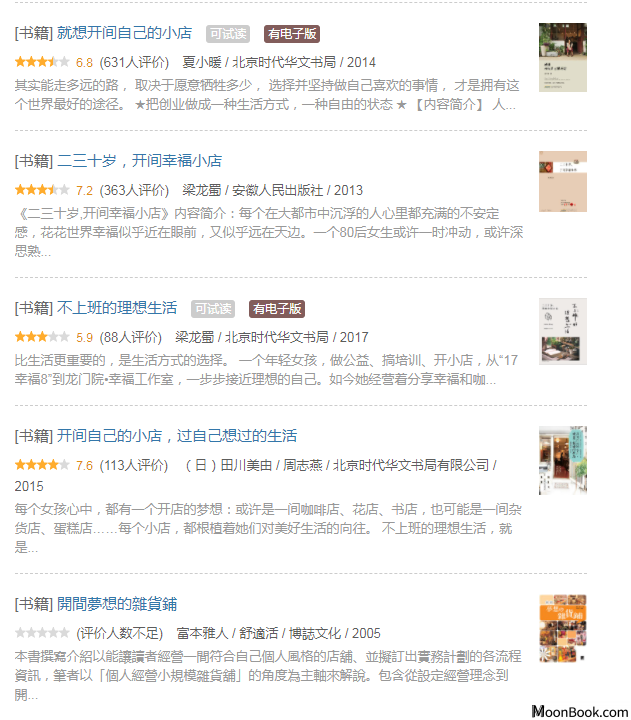
Task: Open book title 就想开间自己的小店
Action: coord(124,33)
